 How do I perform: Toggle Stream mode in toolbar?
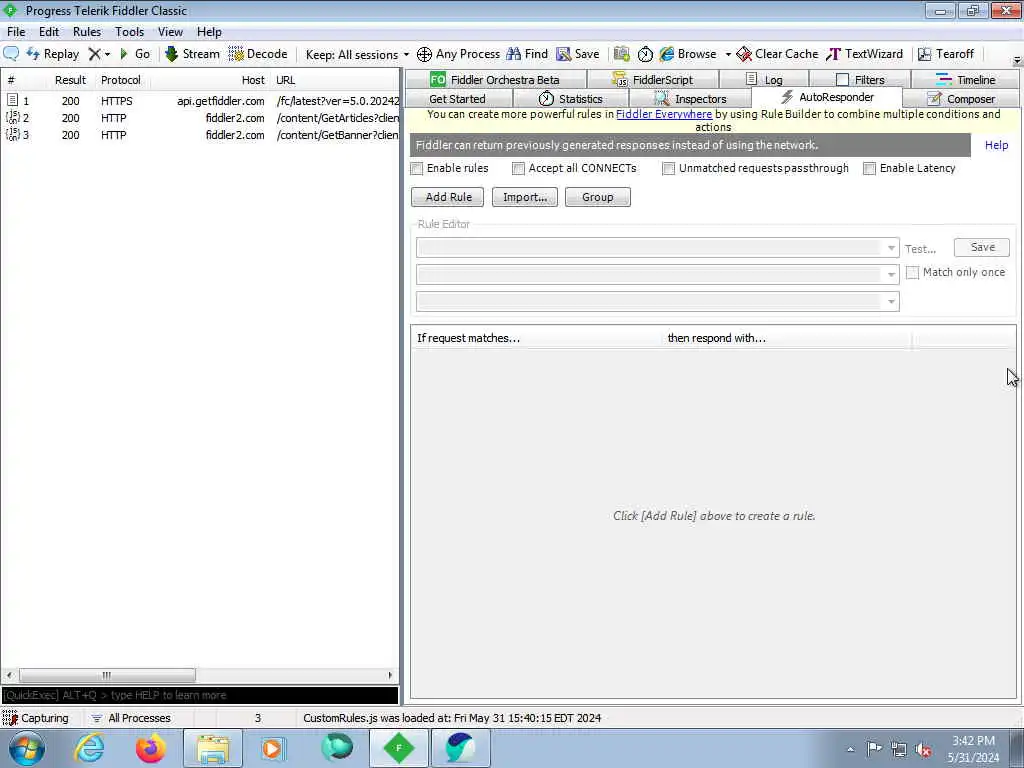click(x=192, y=54)
